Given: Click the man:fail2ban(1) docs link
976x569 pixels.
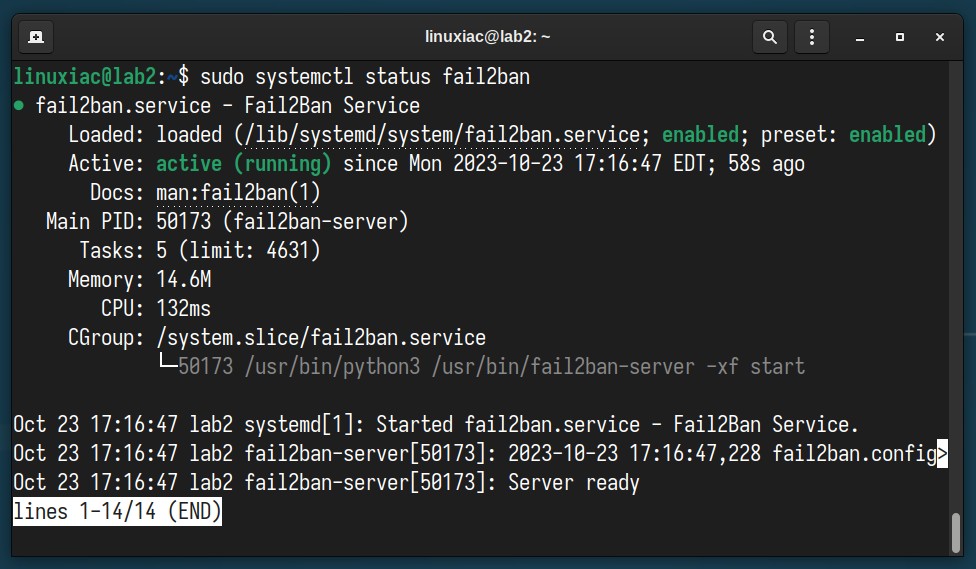Looking at the screenshot, I should click(x=238, y=192).
